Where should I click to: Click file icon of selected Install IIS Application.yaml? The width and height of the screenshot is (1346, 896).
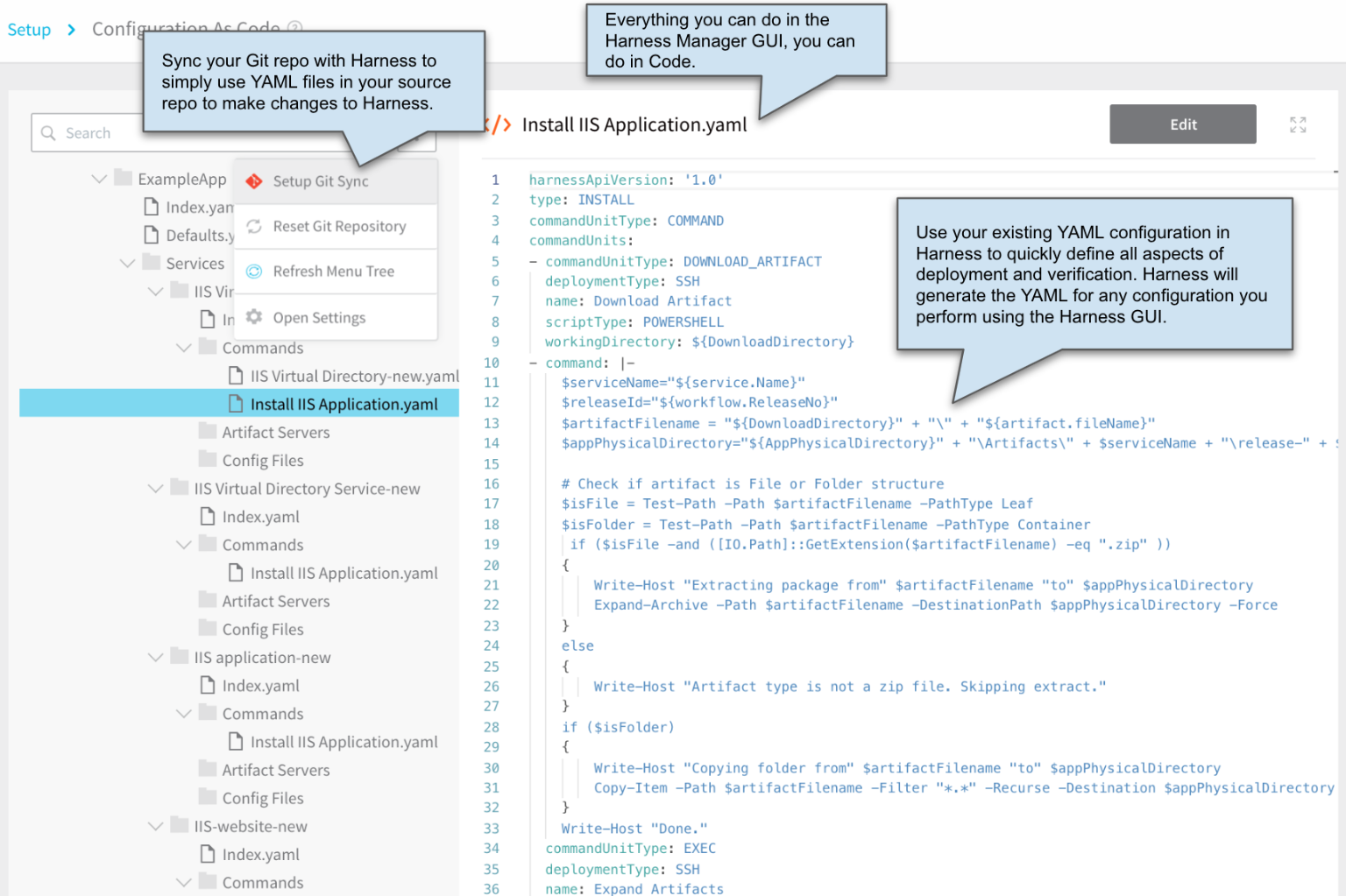236,403
